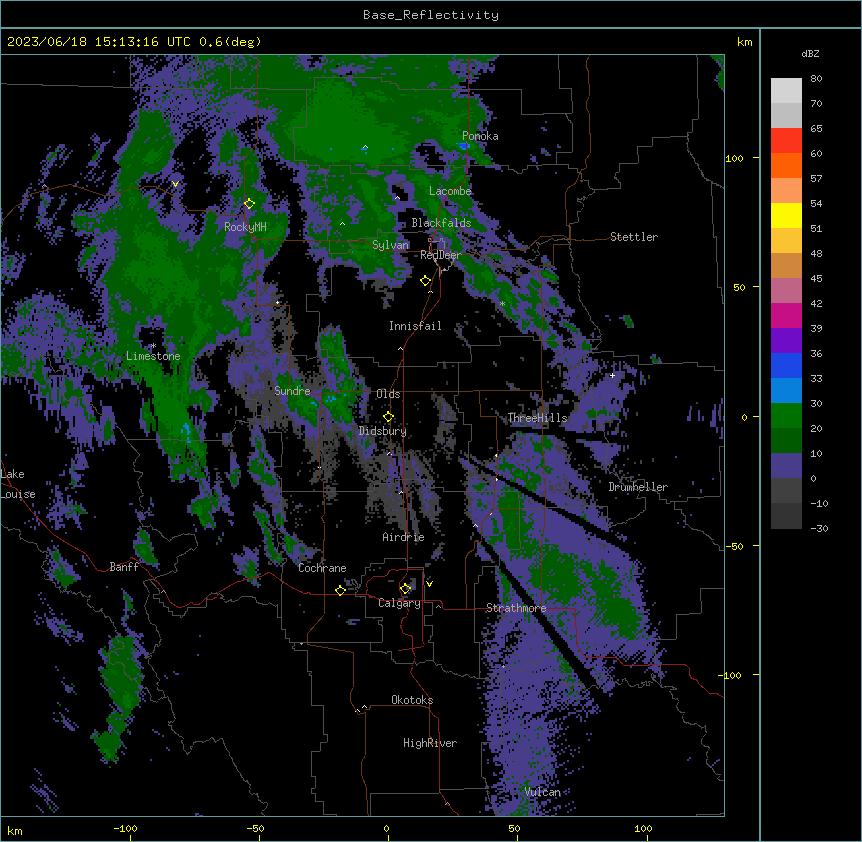Viewport: 862px width, 842px height.
Task: Click the Blackfalds city label
Action: (x=441, y=223)
